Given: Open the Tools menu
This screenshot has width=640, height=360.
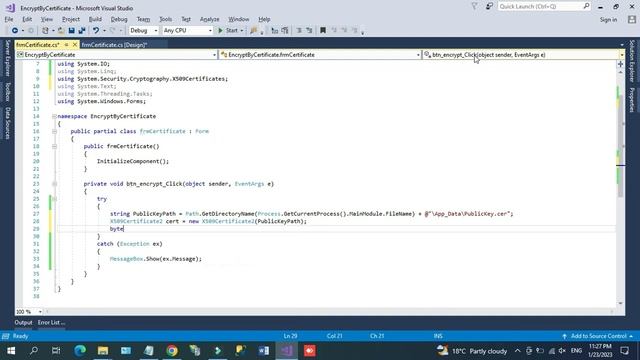Looking at the screenshot, I should [165, 19].
